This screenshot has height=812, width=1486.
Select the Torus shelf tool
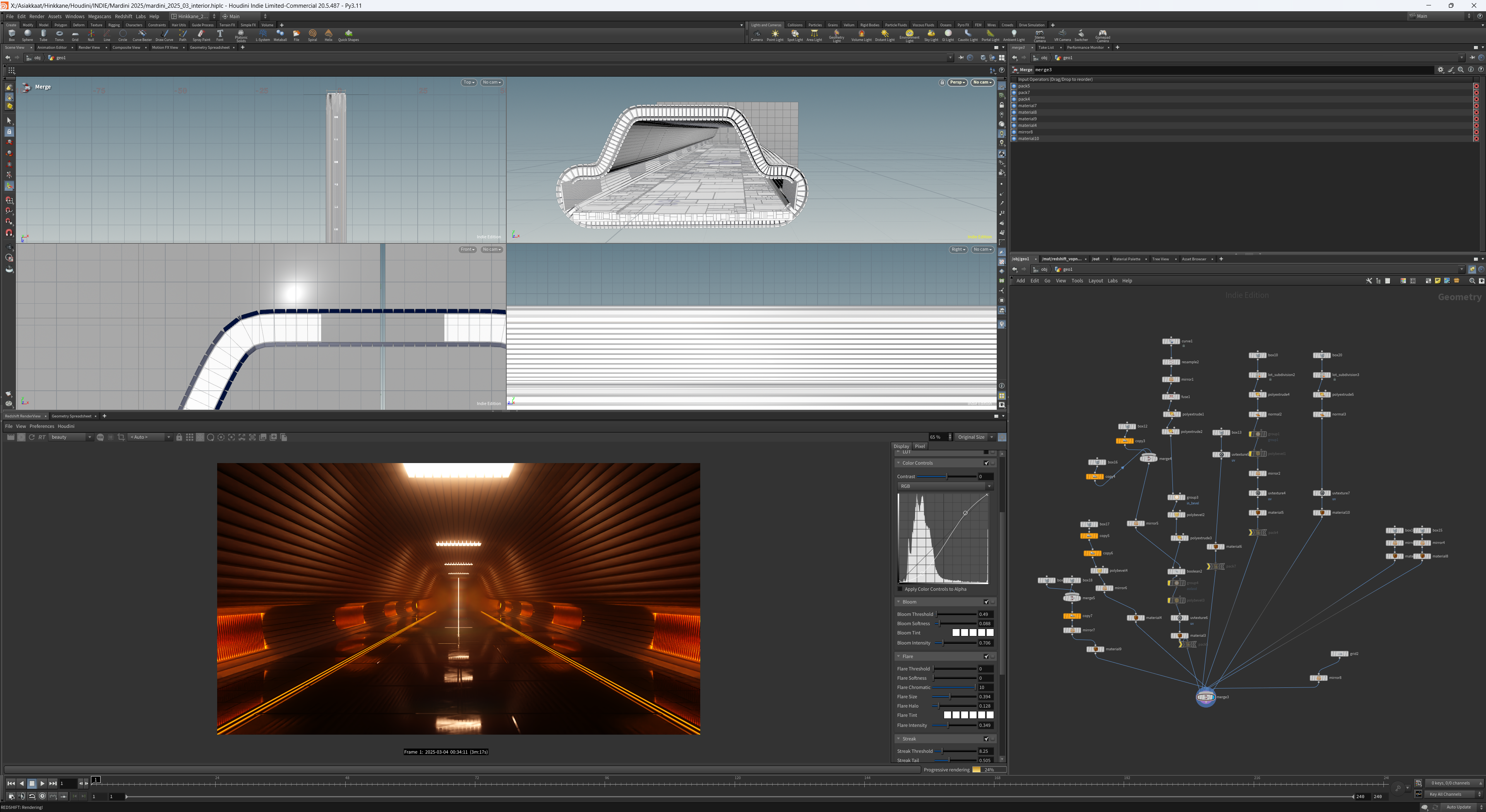click(59, 35)
